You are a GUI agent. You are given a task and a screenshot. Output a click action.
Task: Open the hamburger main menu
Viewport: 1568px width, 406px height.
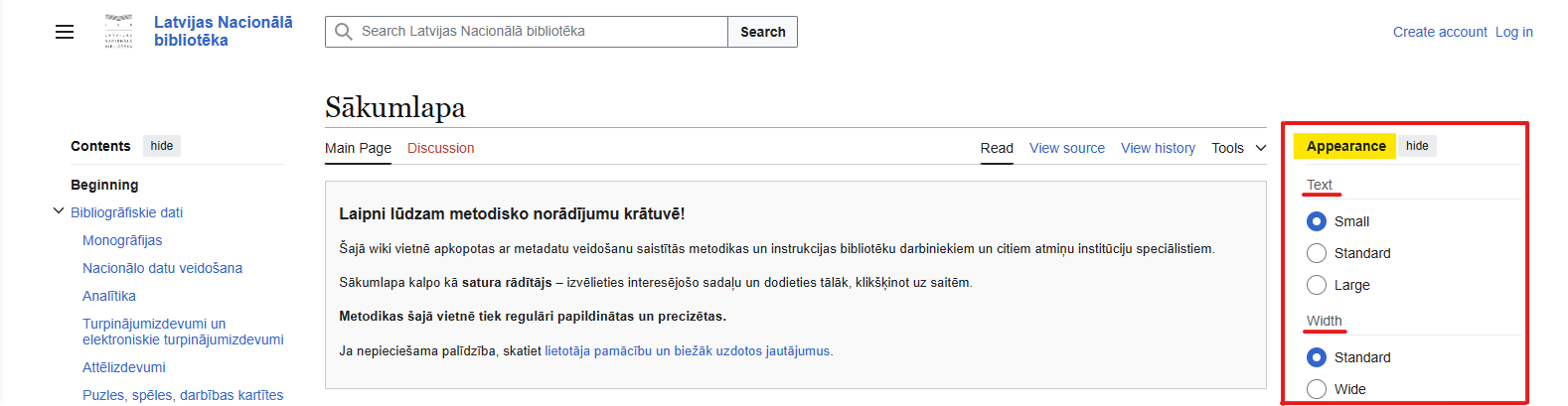click(x=65, y=32)
